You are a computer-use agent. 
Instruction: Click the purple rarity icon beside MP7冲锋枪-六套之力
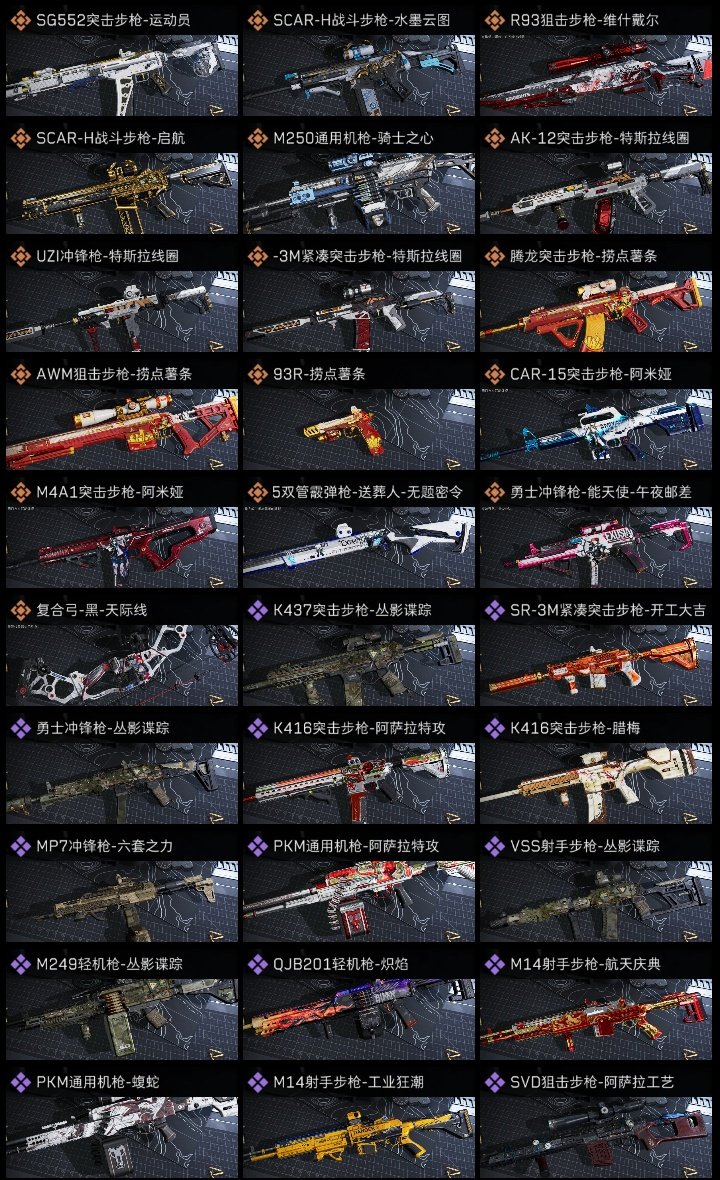pyautogui.click(x=20, y=846)
